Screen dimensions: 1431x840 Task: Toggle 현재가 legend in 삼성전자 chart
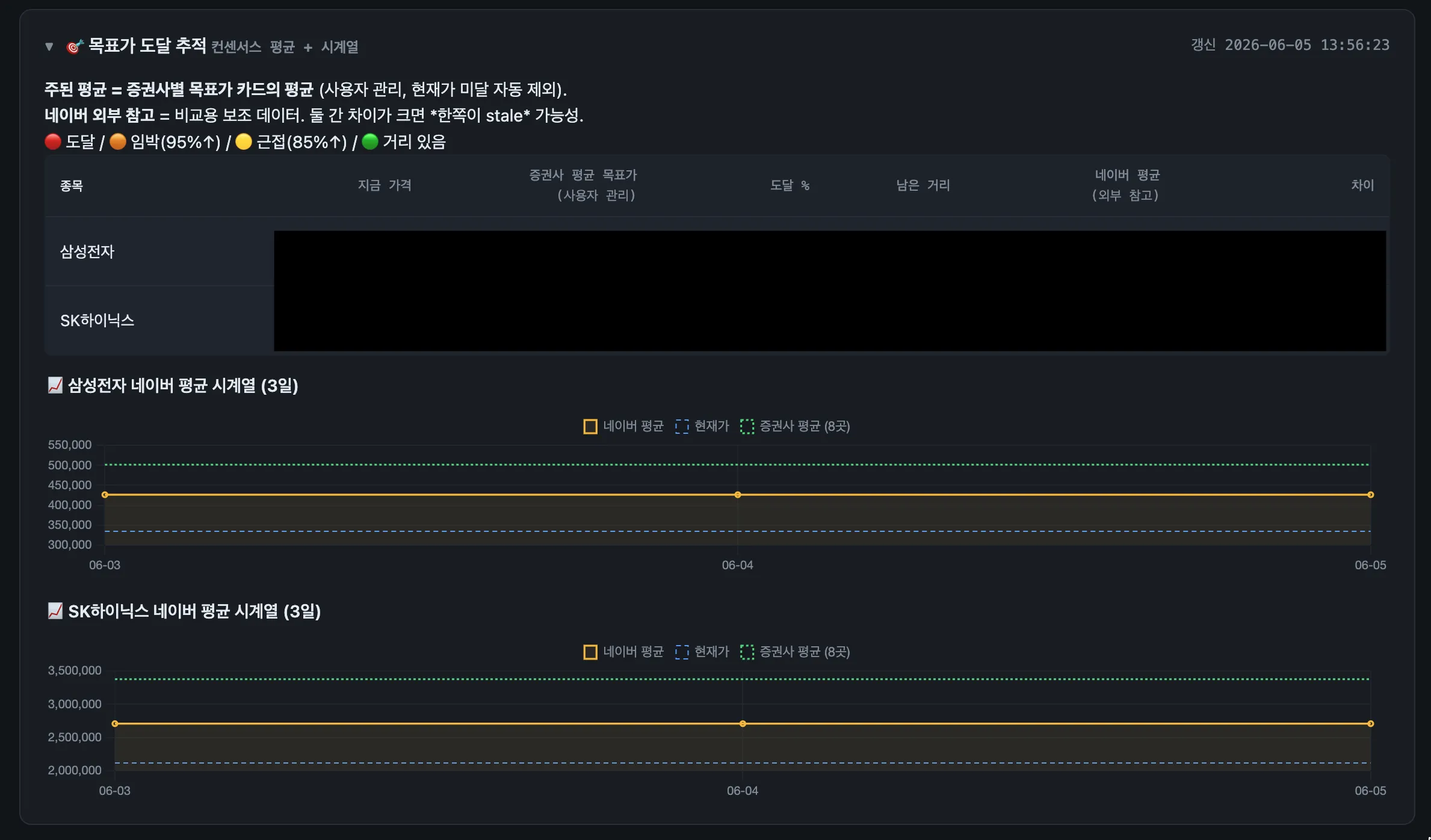(x=702, y=426)
